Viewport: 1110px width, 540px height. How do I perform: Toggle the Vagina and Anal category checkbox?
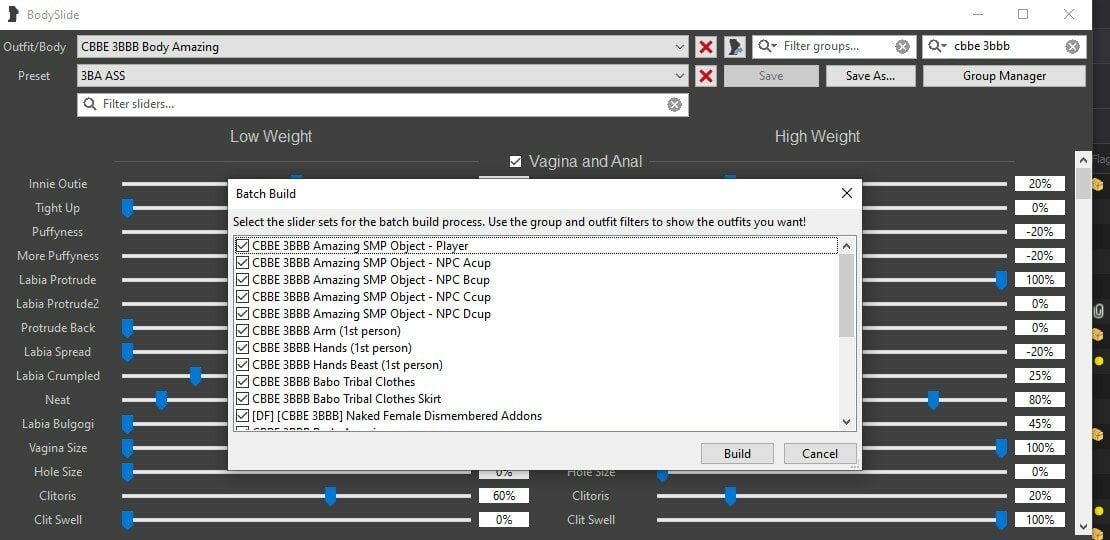tap(515, 161)
